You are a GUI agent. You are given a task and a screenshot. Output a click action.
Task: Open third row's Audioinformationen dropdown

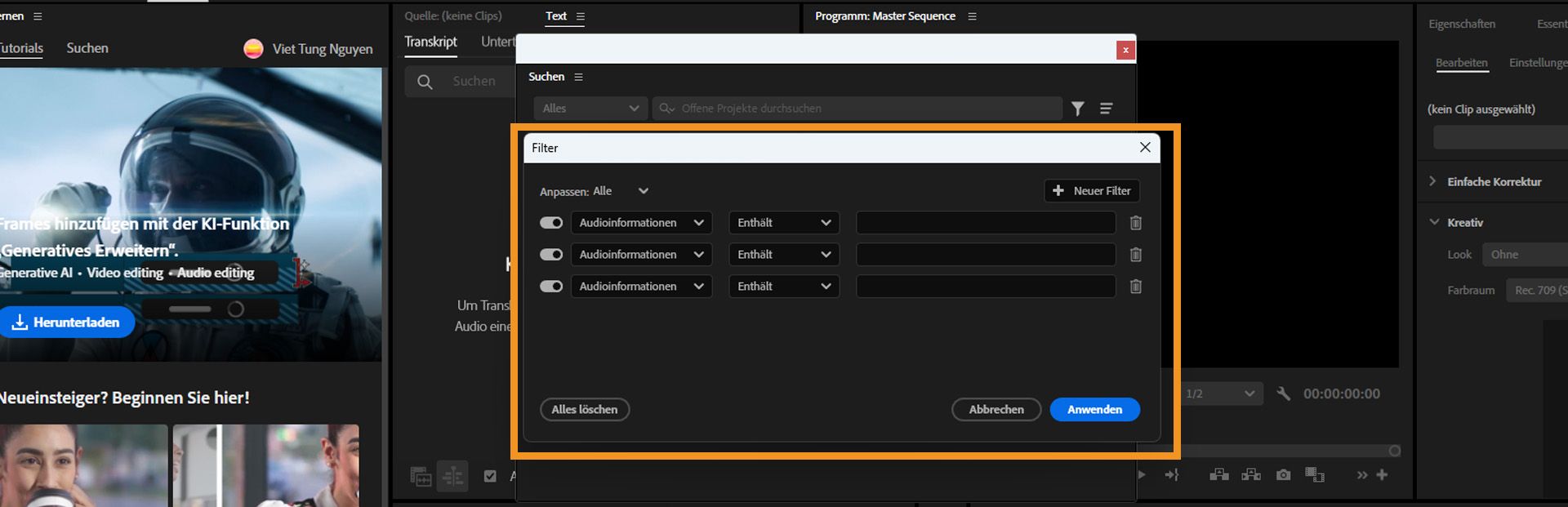641,287
